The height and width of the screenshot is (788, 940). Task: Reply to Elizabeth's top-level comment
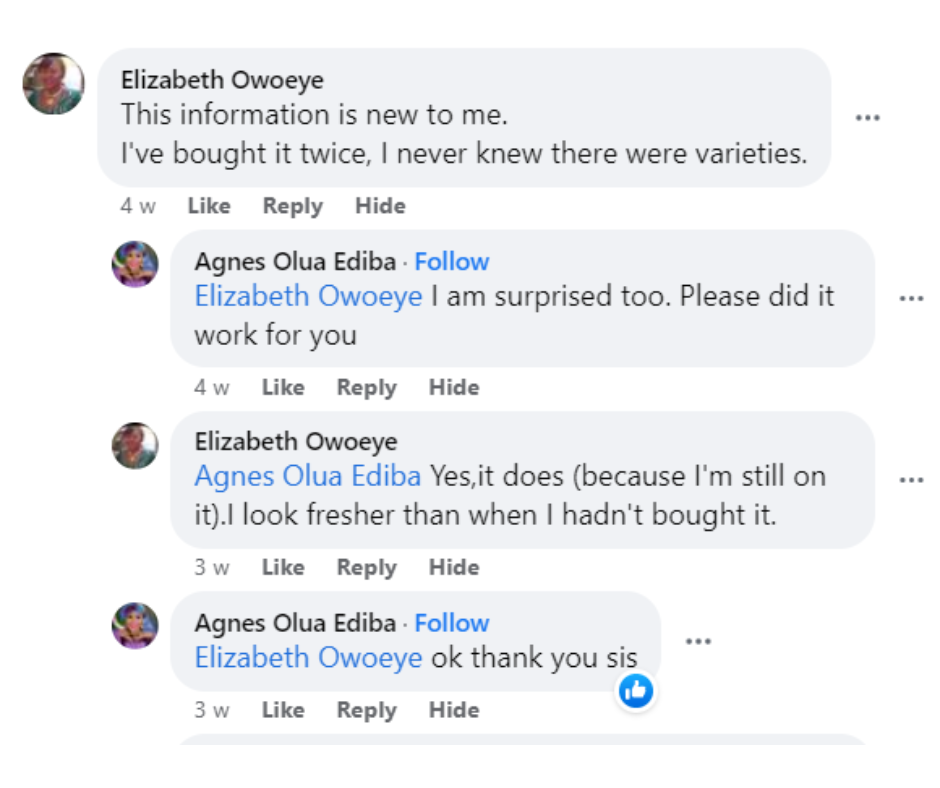click(x=292, y=206)
